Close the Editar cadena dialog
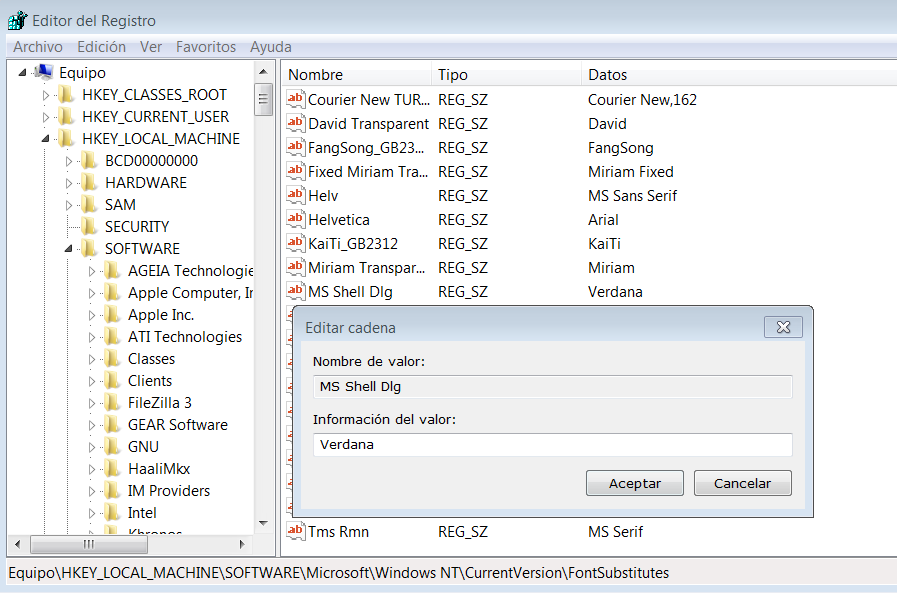 pos(783,327)
